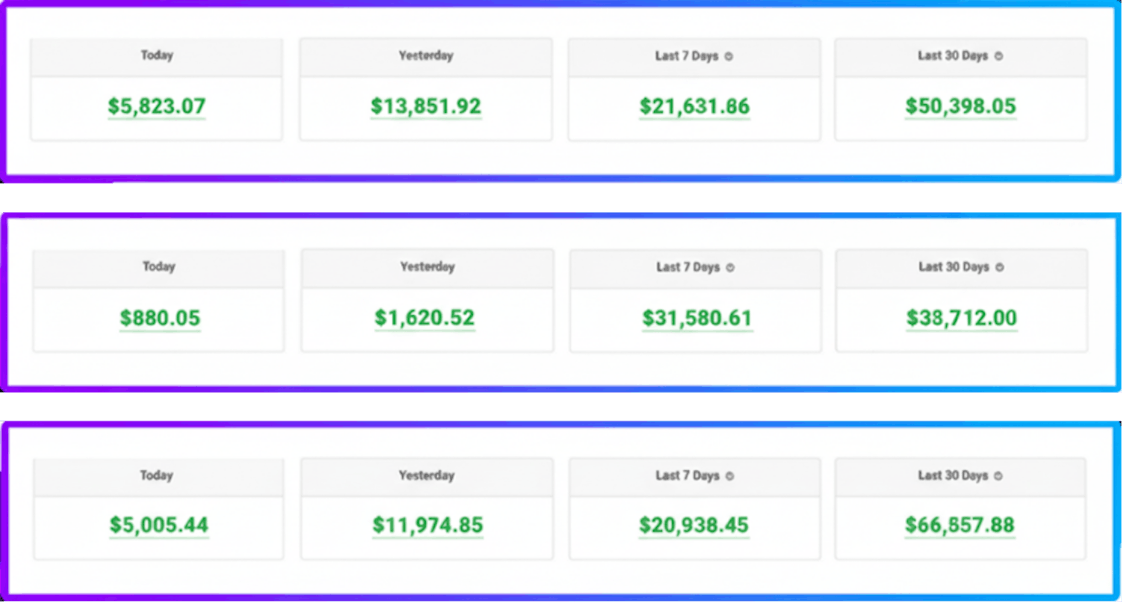1123x603 pixels.
Task: Click info icon beside Last 7 Days above $20,938.45
Action: 729,476
